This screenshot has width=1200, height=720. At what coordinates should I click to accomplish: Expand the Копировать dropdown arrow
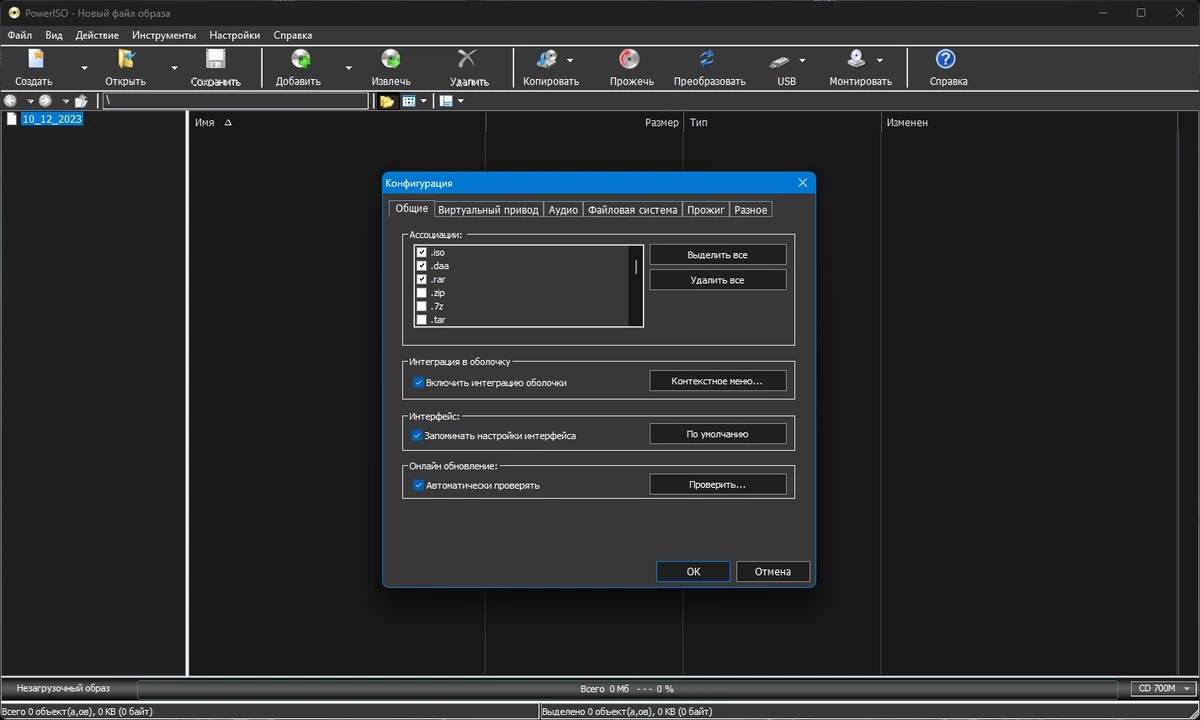click(x=570, y=61)
